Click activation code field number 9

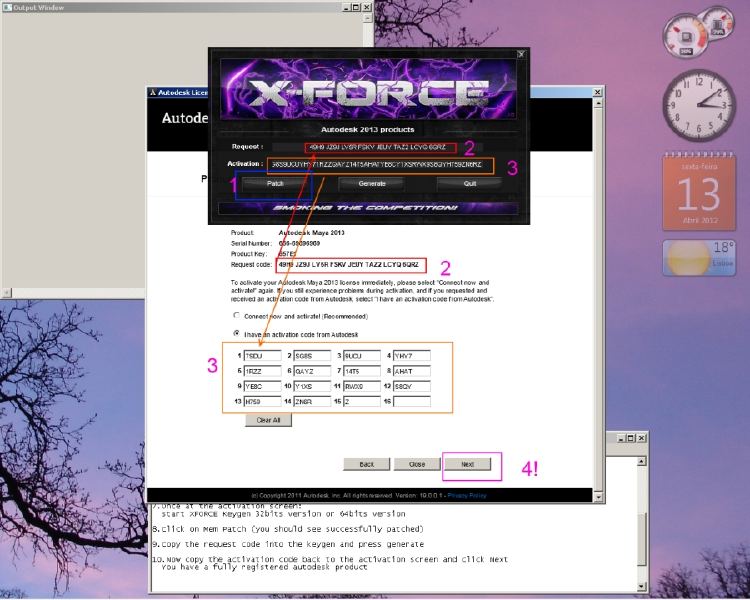[263, 386]
